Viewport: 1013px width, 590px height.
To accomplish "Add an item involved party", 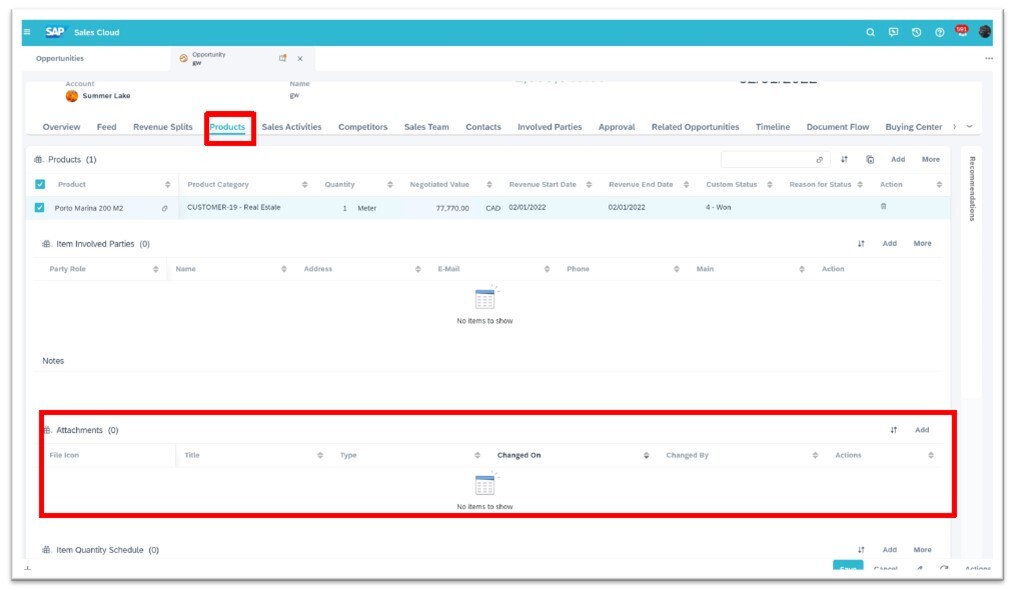I will pyautogui.click(x=890, y=244).
